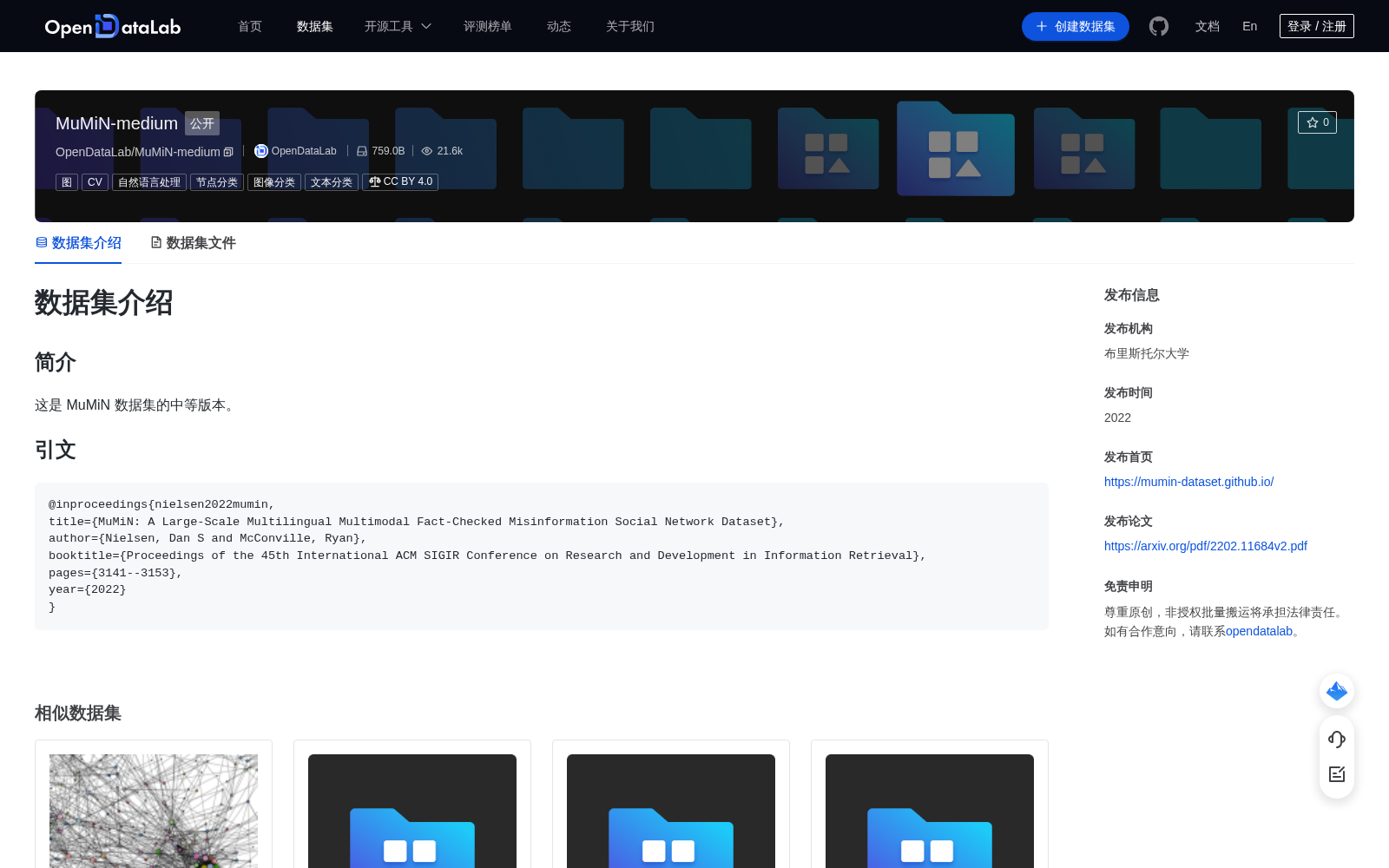1389x868 pixels.
Task: Go to 首页 in navigation
Action: (250, 26)
